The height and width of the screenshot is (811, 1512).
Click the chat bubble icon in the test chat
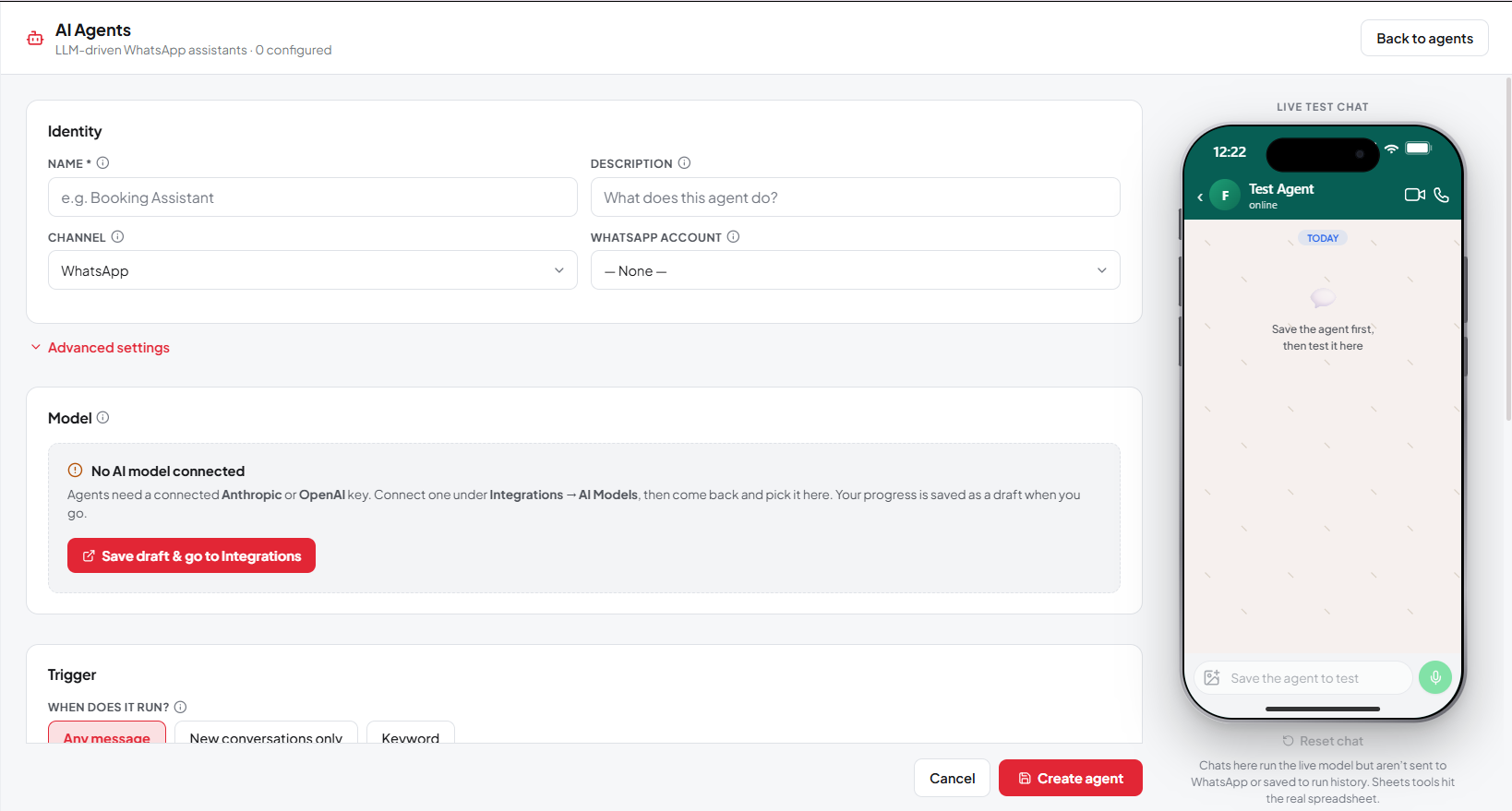coord(1323,297)
